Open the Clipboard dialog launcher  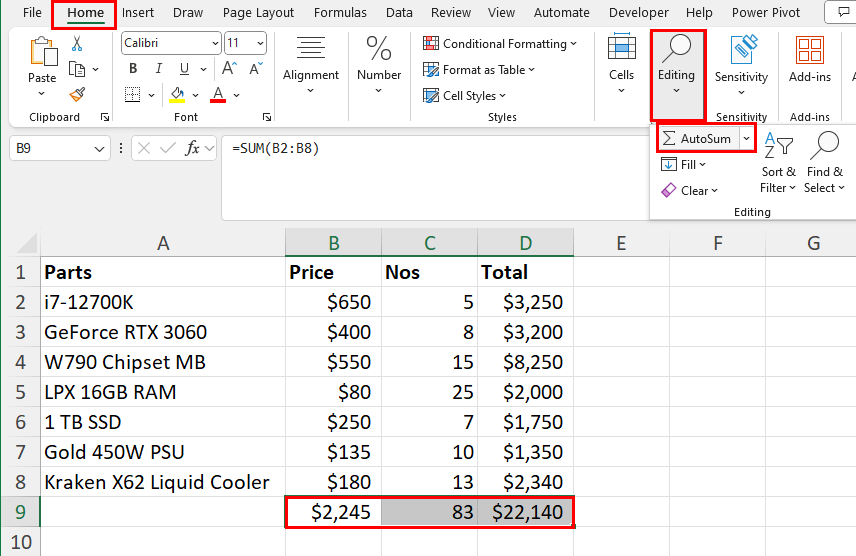(x=105, y=117)
